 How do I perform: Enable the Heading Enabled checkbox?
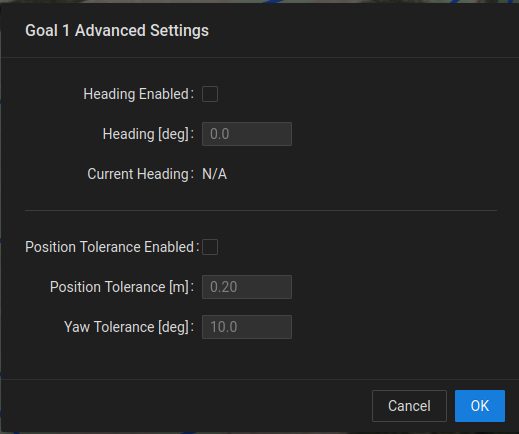(x=210, y=94)
